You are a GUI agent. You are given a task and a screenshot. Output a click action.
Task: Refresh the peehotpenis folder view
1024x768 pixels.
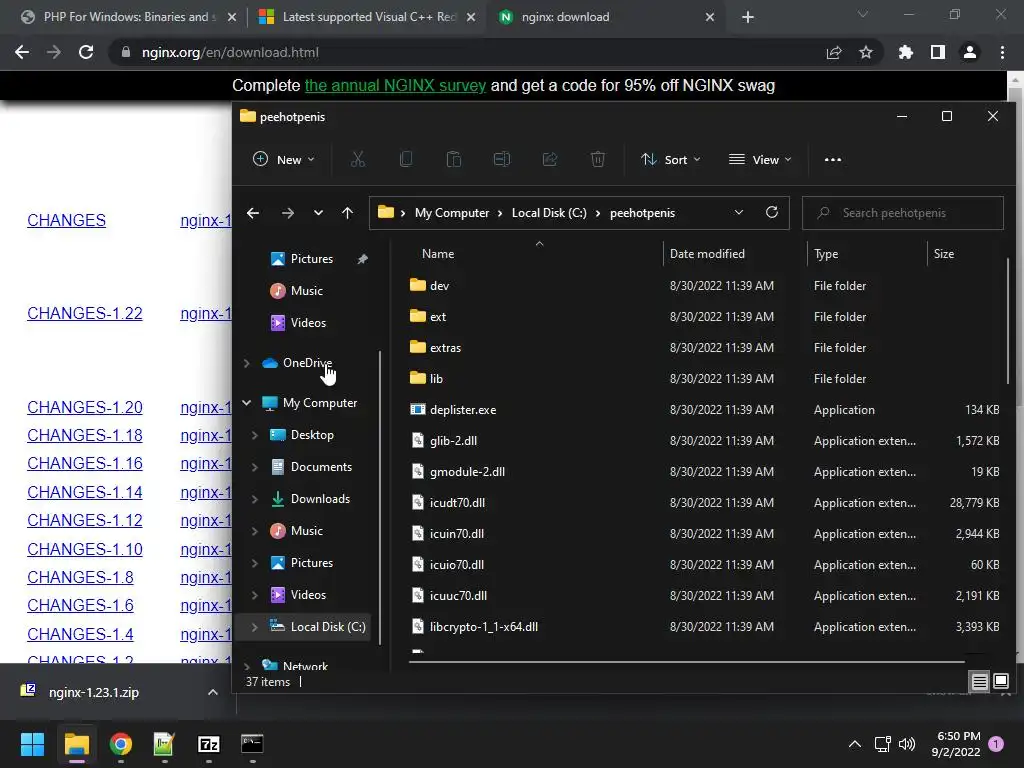pos(772,212)
